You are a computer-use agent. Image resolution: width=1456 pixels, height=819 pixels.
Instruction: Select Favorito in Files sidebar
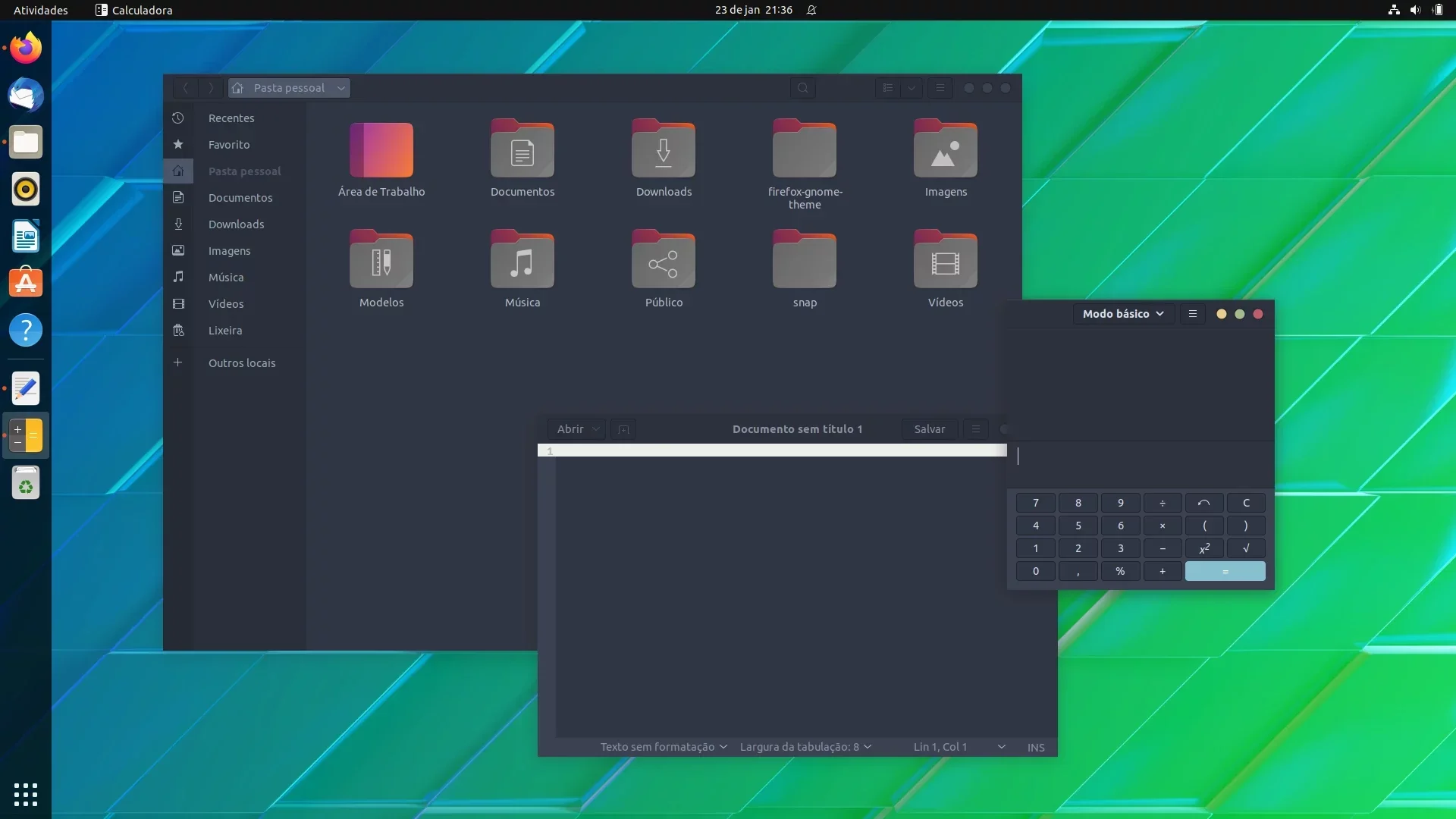click(x=234, y=145)
